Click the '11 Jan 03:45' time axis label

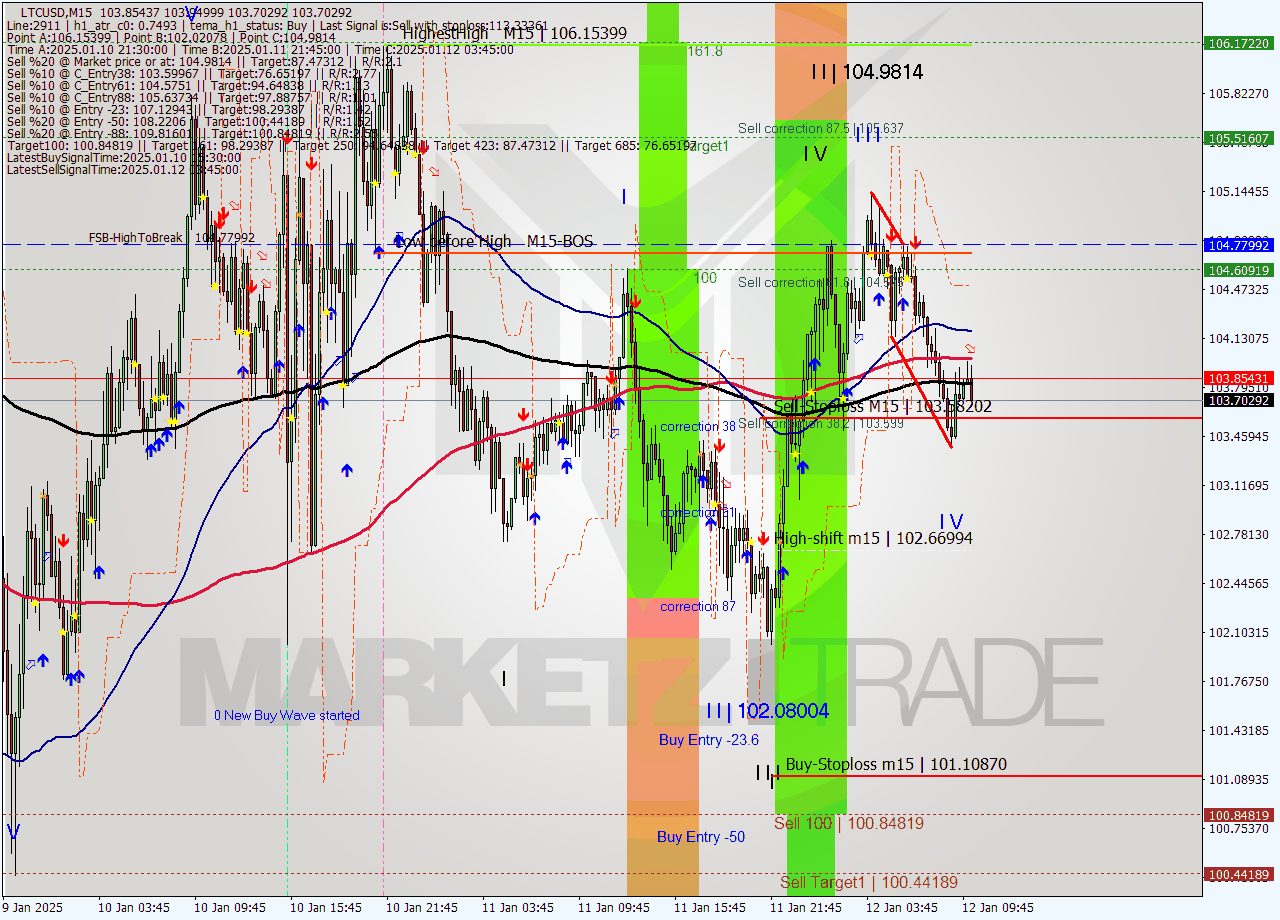[x=518, y=908]
